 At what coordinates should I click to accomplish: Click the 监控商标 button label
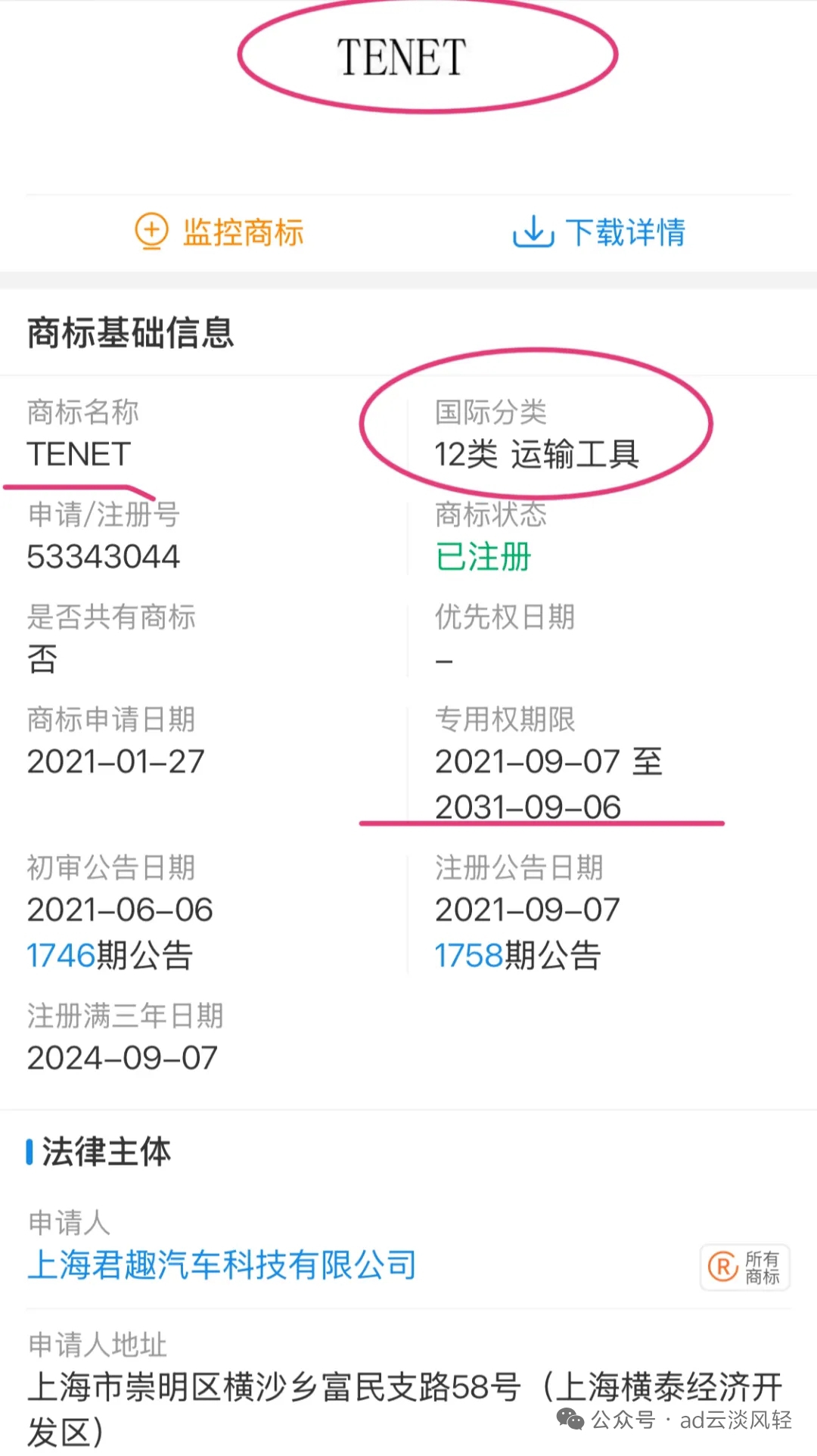(x=243, y=232)
